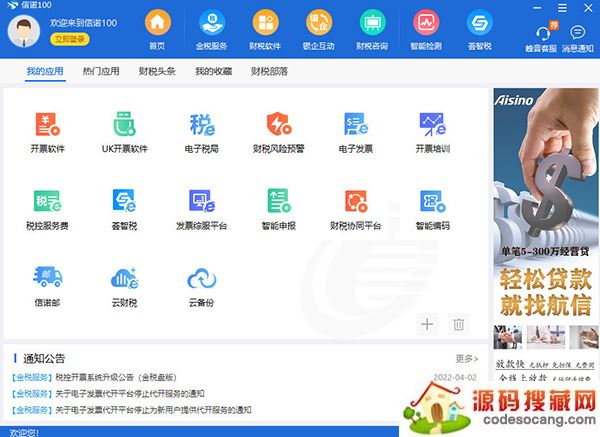
Task: Launch the 云财税 app
Action: (x=124, y=287)
